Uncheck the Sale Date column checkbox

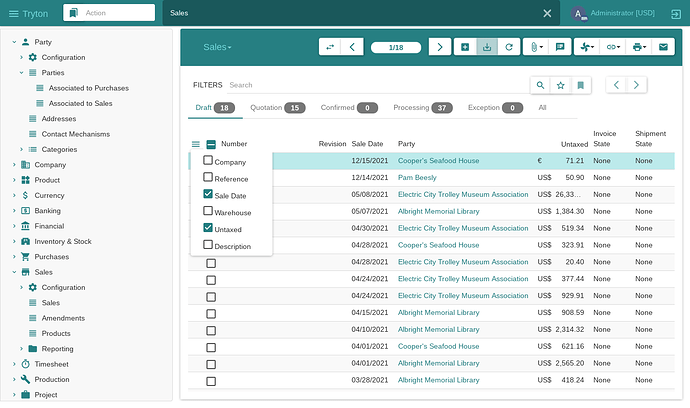[208, 194]
